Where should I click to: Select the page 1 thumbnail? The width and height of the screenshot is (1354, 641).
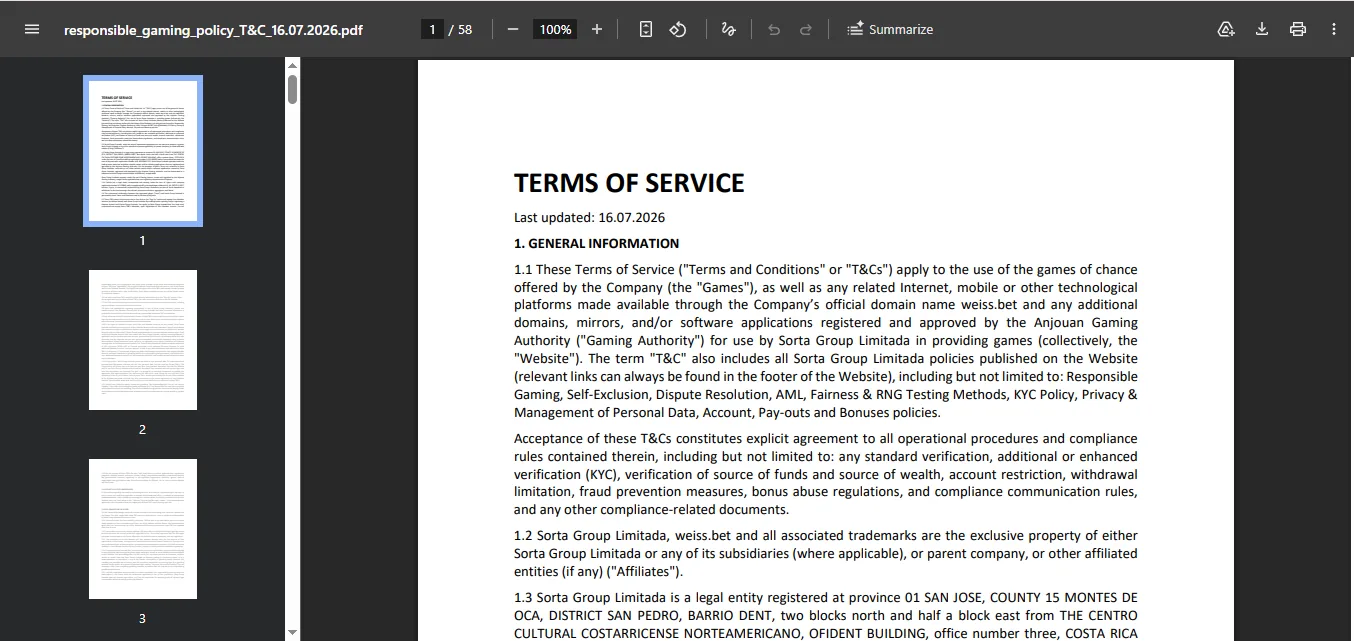pyautogui.click(x=143, y=151)
